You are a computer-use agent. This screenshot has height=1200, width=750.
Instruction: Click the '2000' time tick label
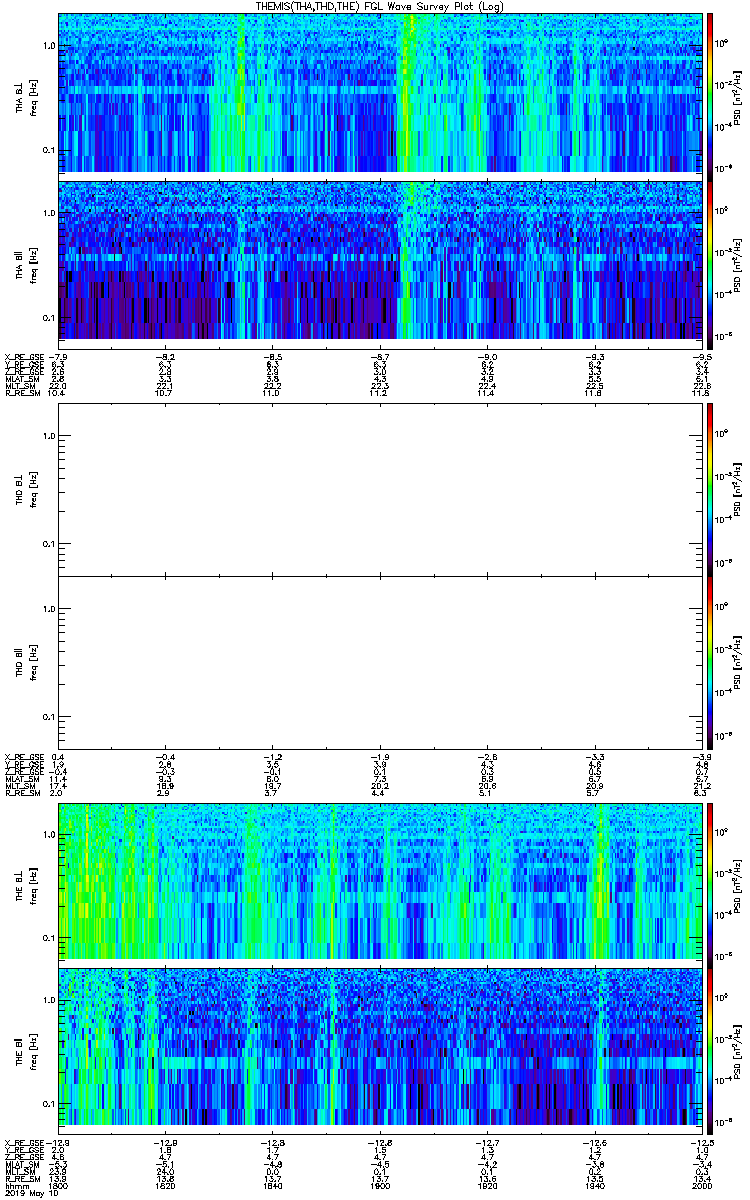[700, 1186]
